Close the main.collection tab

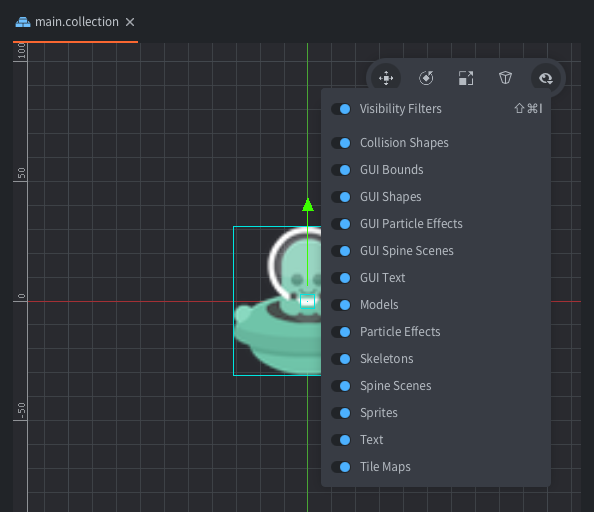pyautogui.click(x=130, y=22)
